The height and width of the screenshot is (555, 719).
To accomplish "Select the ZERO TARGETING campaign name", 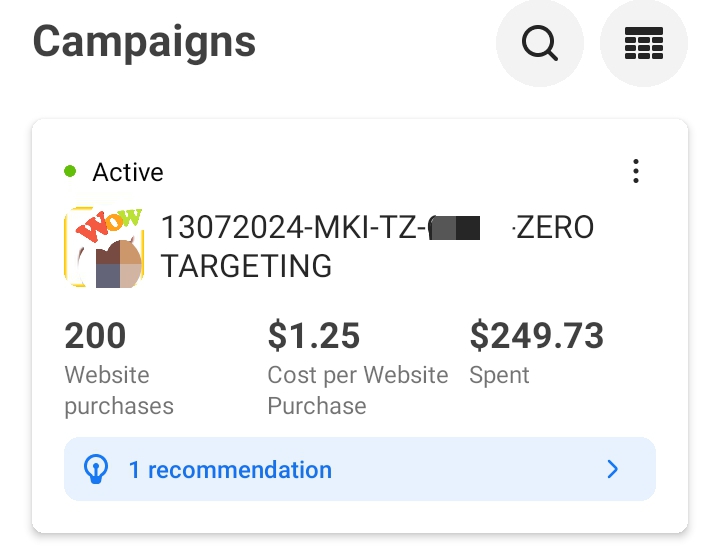I will (377, 246).
